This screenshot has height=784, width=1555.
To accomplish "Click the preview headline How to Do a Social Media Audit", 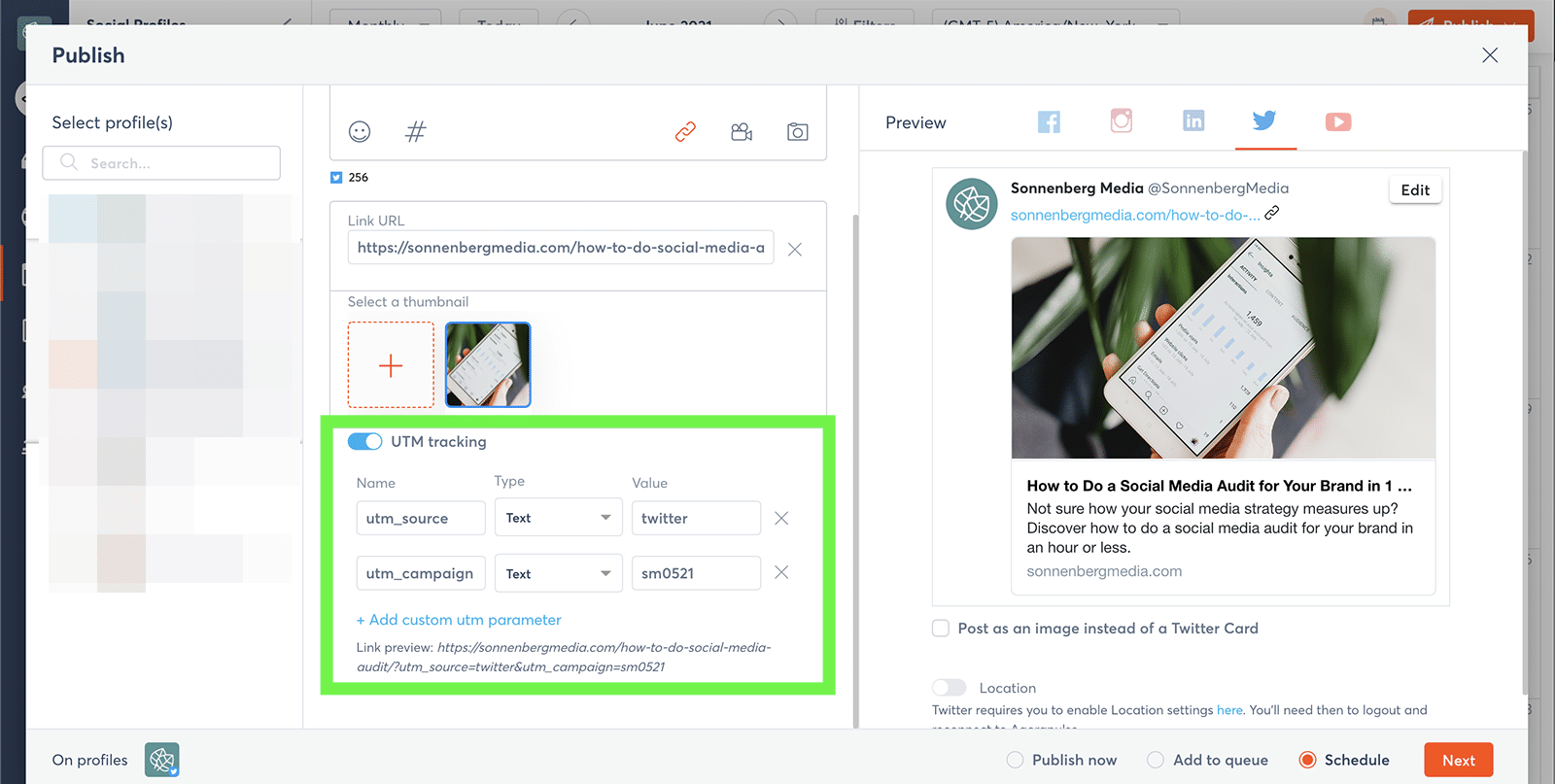I will click(x=1219, y=486).
